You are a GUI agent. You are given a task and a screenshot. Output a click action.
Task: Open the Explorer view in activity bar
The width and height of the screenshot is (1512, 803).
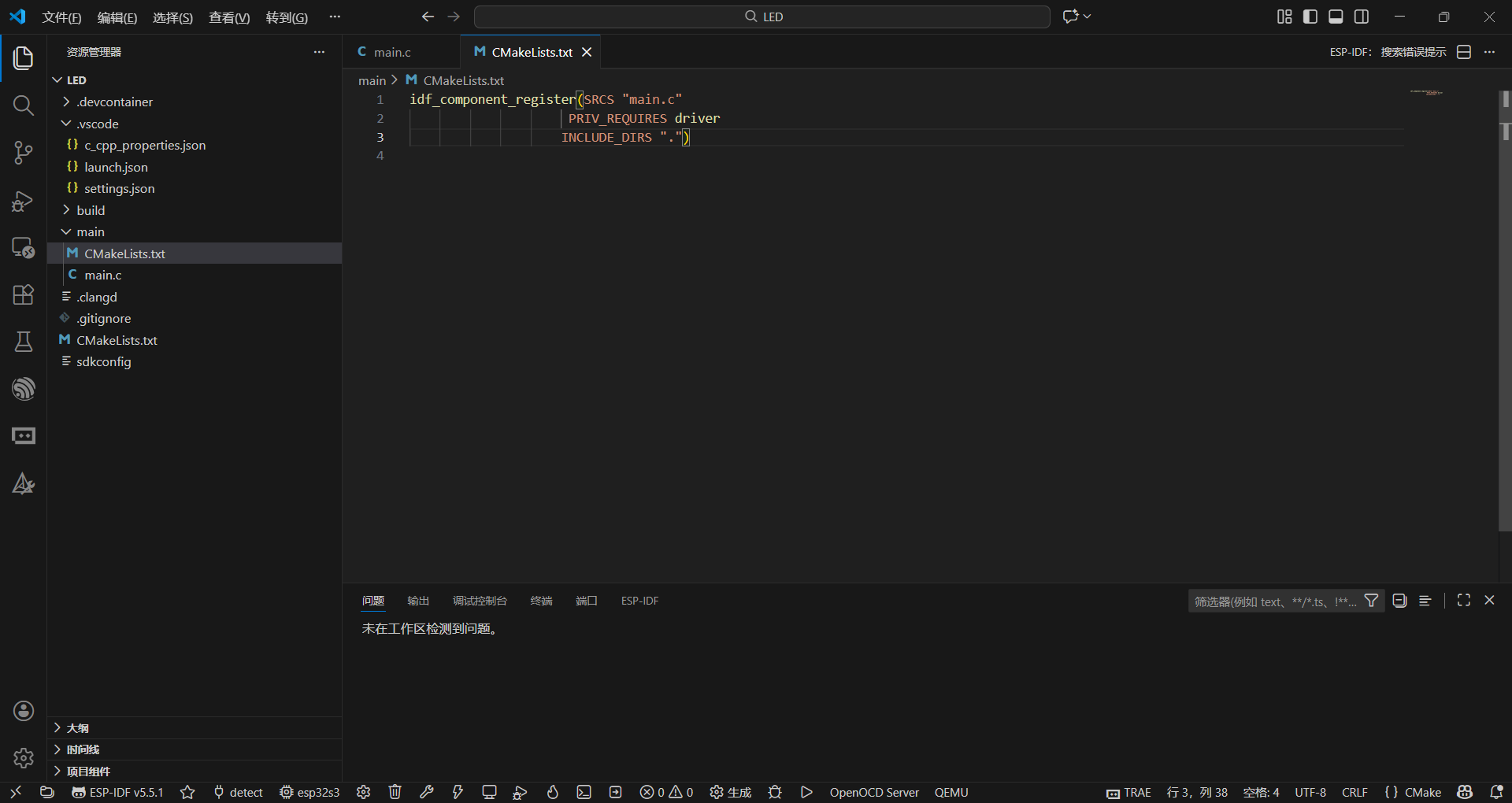pos(24,57)
